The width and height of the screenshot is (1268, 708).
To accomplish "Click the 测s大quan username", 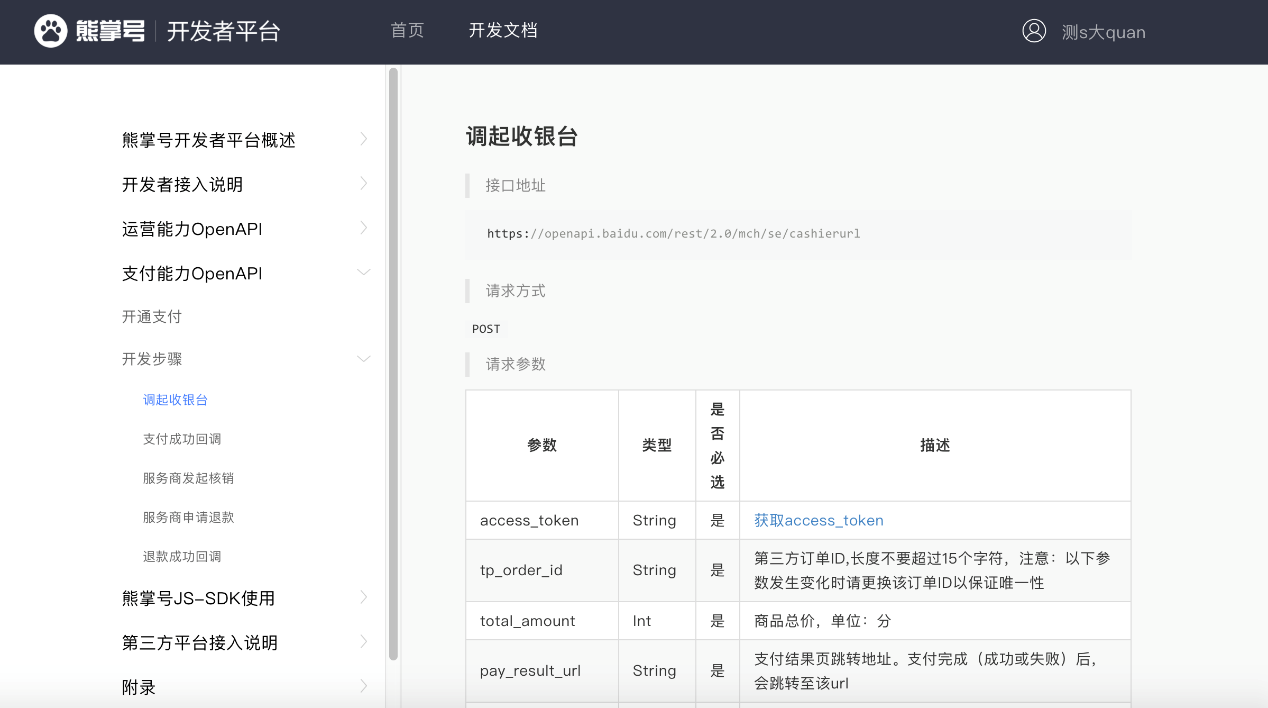I will 1104,32.
